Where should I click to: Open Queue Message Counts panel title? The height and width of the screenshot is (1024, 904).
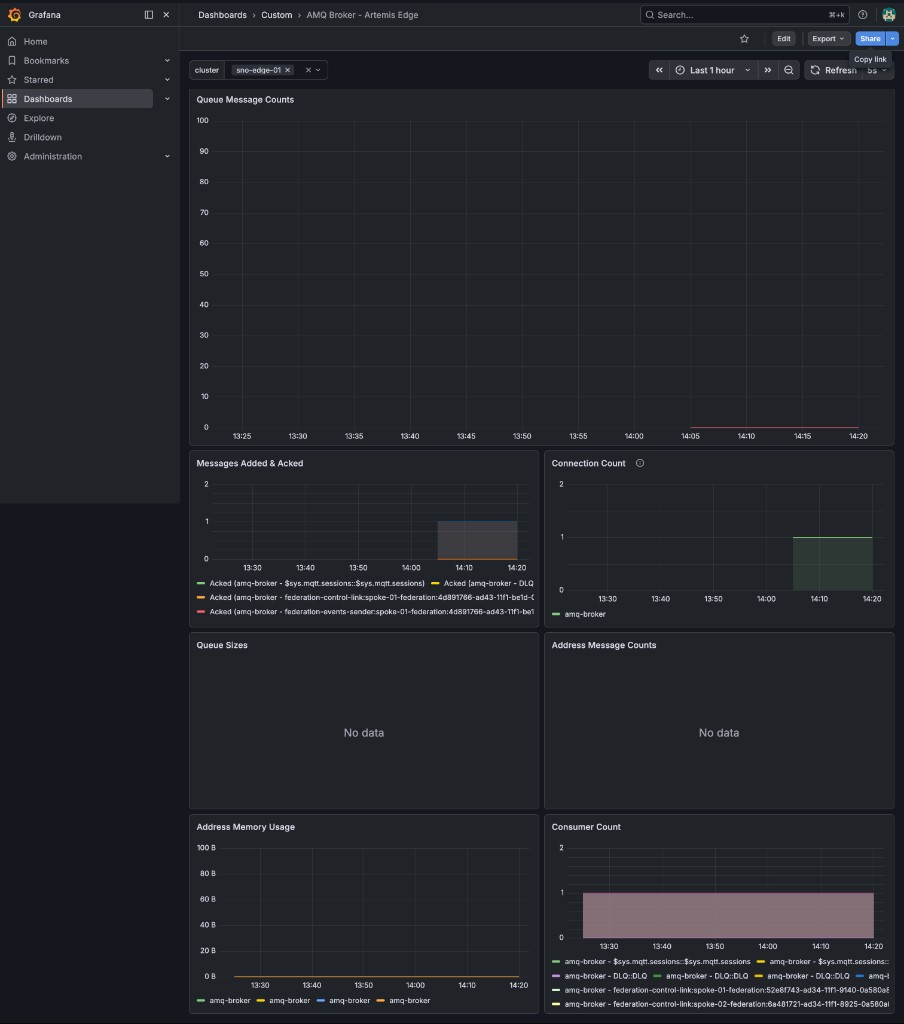245,100
